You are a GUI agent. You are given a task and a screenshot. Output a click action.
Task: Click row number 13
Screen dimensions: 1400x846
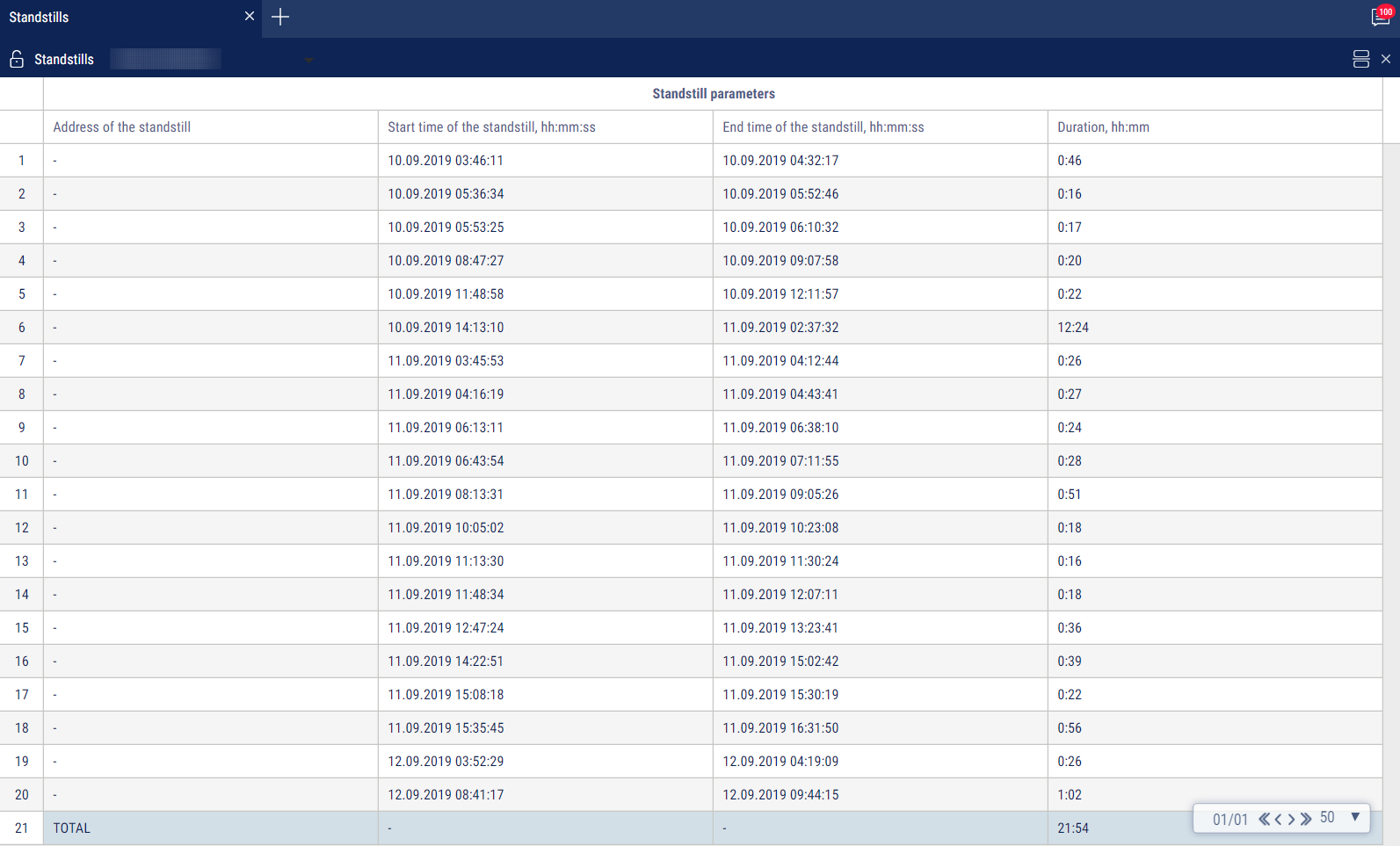coord(22,561)
